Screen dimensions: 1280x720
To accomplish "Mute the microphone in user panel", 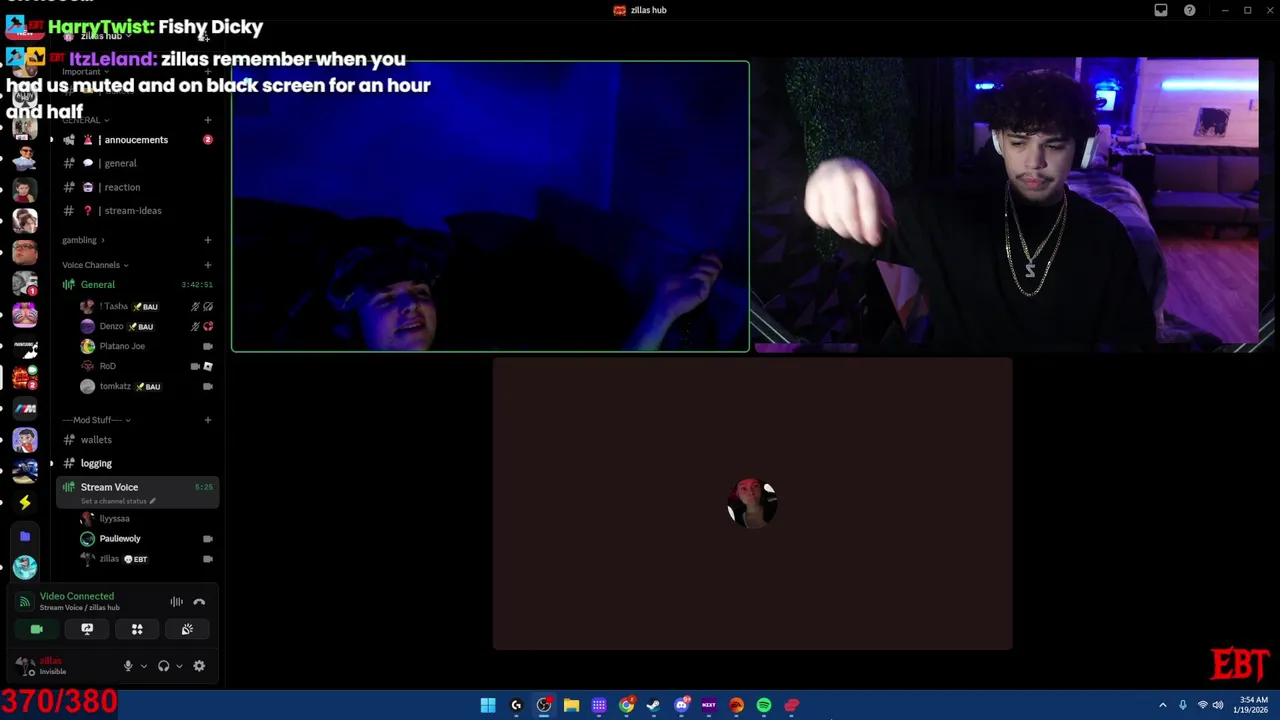I will 128,666.
